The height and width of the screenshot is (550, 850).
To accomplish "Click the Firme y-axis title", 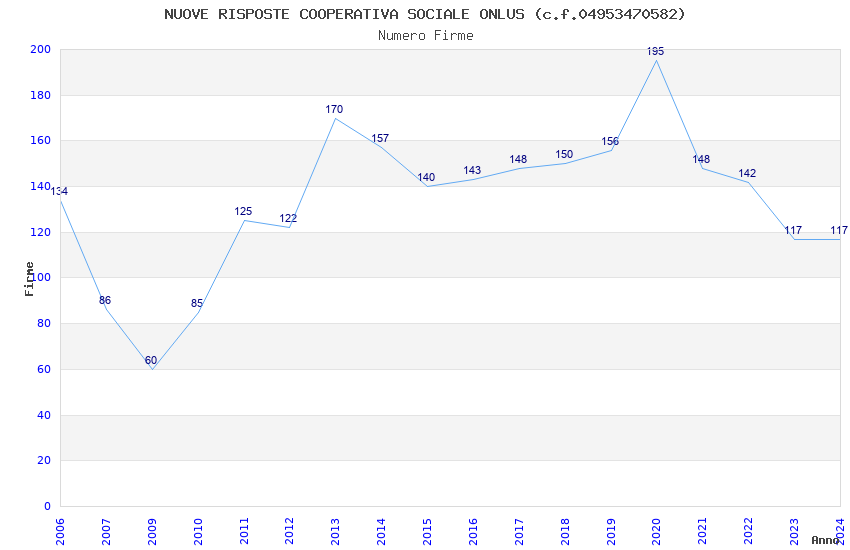I will tap(29, 279).
